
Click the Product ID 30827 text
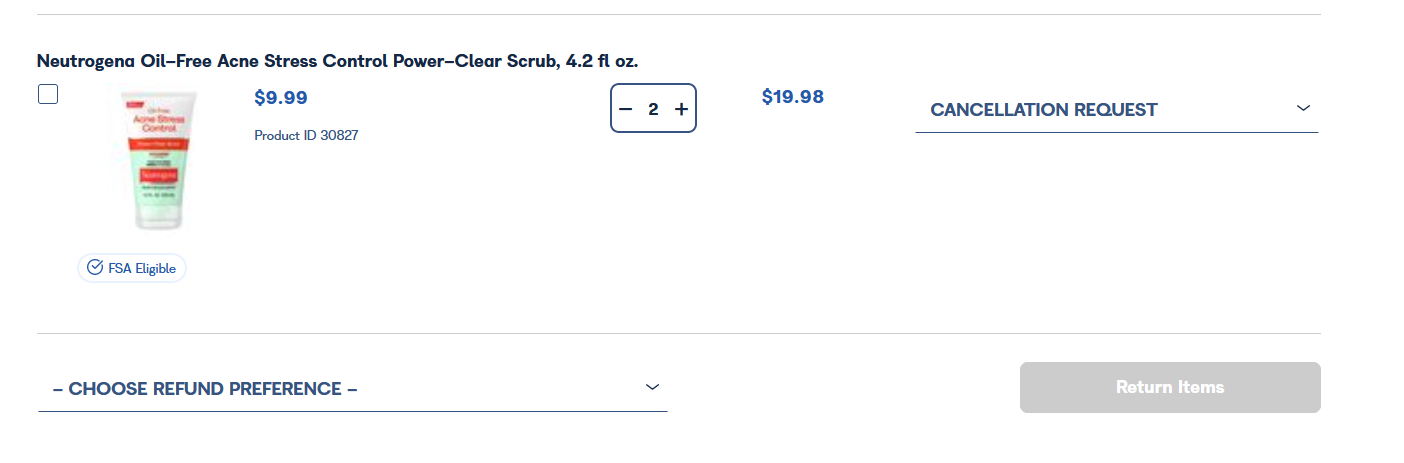point(306,135)
